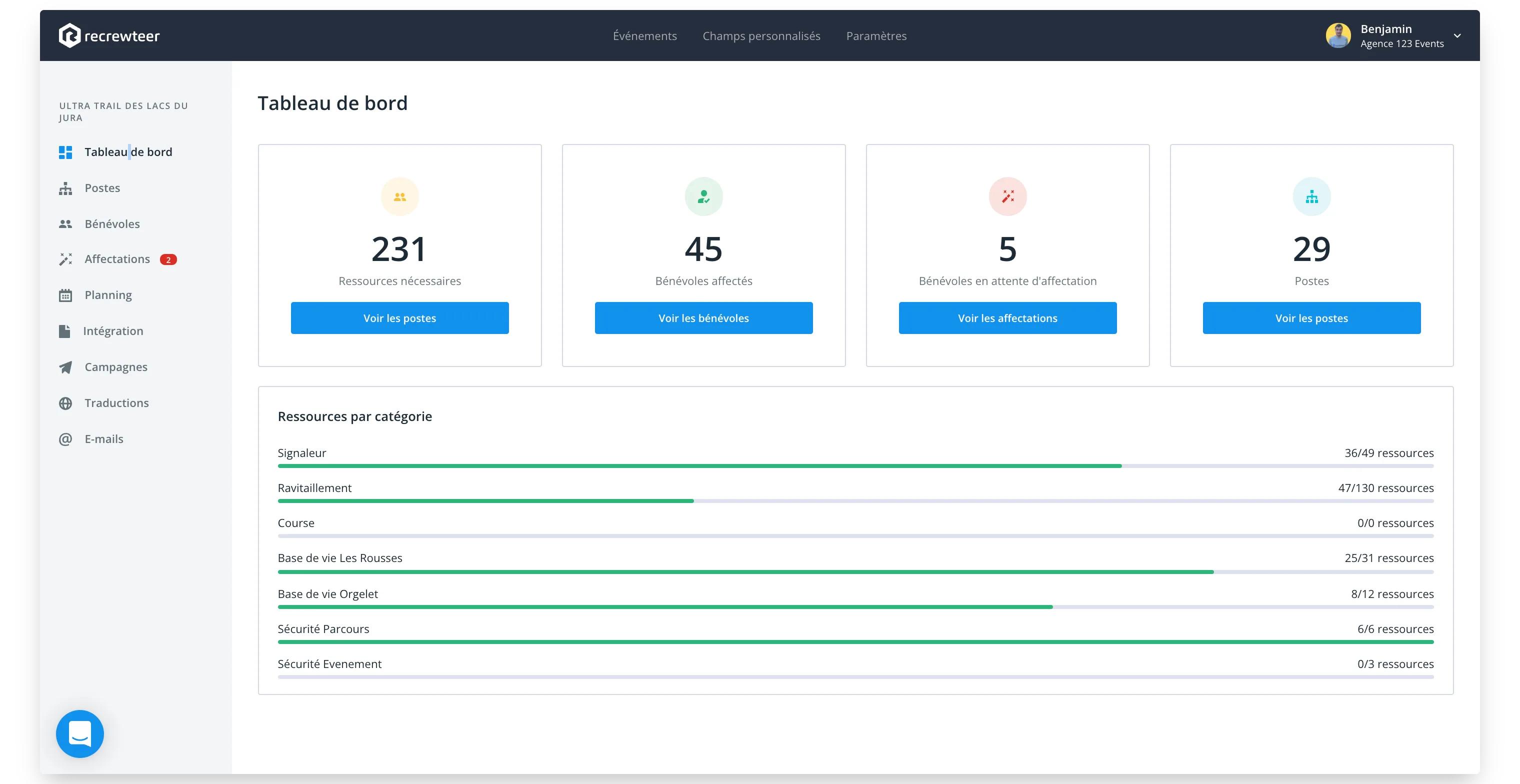This screenshot has height=784, width=1520.
Task: Click the yellow people icon above 231
Action: [400, 196]
